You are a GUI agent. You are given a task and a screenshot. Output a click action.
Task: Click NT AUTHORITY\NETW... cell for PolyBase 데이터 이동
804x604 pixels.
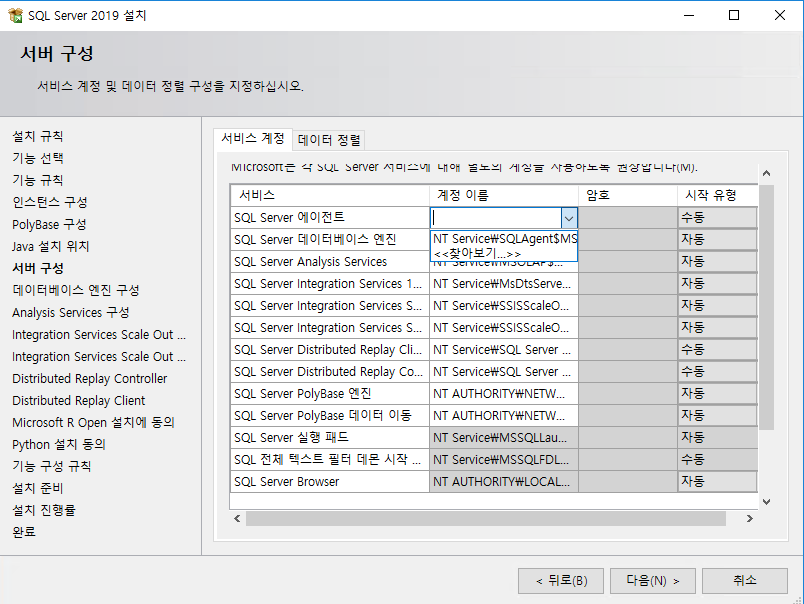(504, 416)
